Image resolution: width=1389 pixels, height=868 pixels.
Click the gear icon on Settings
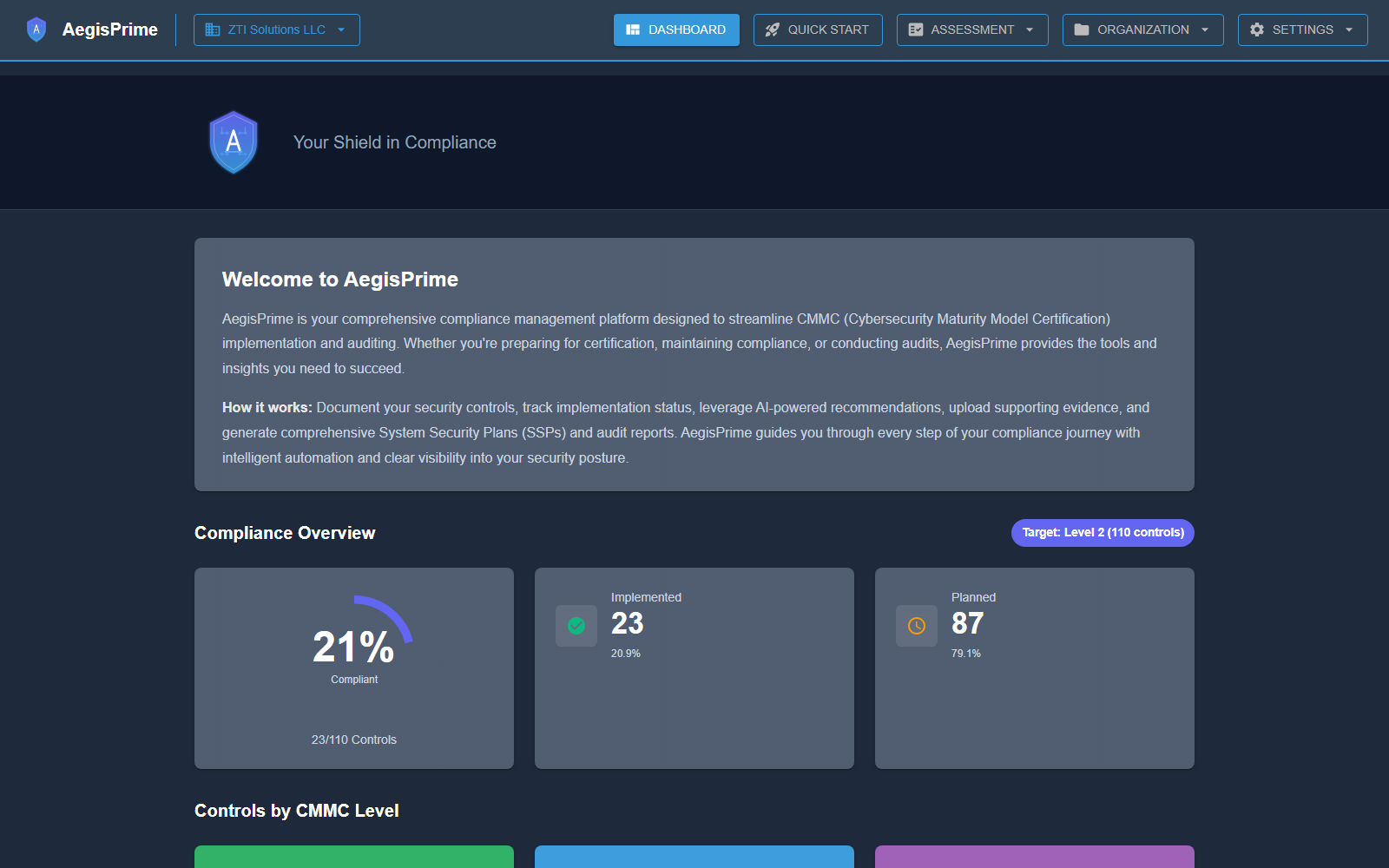[x=1256, y=30]
